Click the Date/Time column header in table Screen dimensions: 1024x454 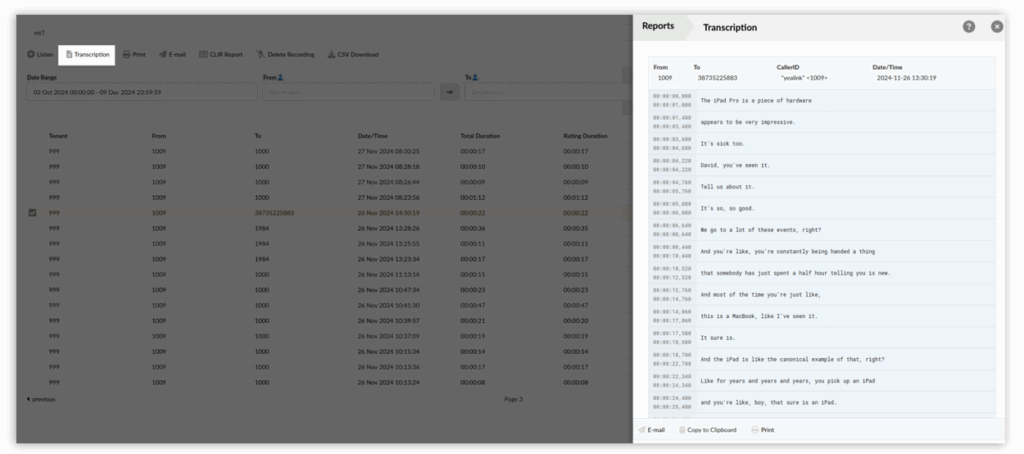coord(372,136)
